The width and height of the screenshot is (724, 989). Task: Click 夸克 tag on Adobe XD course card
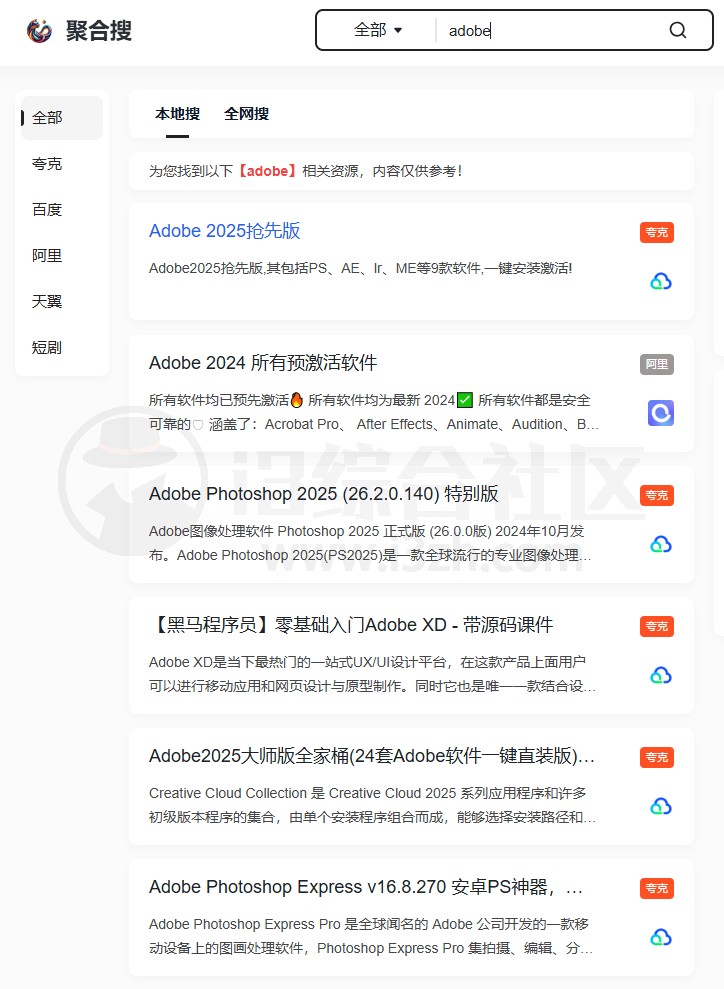(x=657, y=626)
